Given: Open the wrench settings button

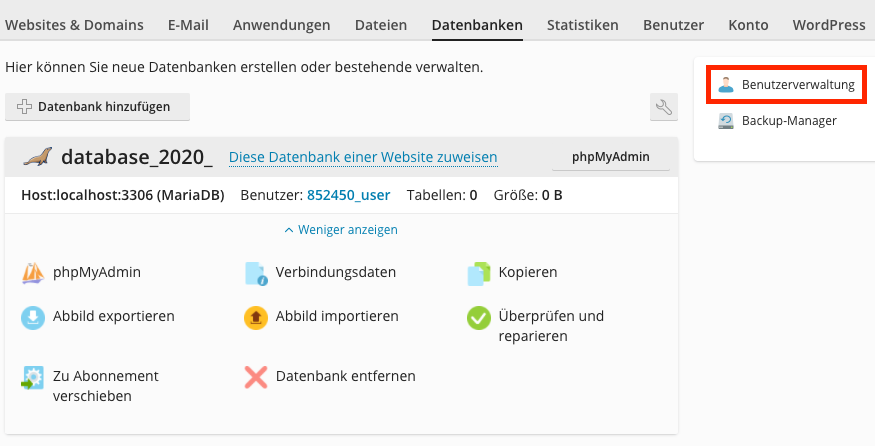Looking at the screenshot, I should (663, 107).
